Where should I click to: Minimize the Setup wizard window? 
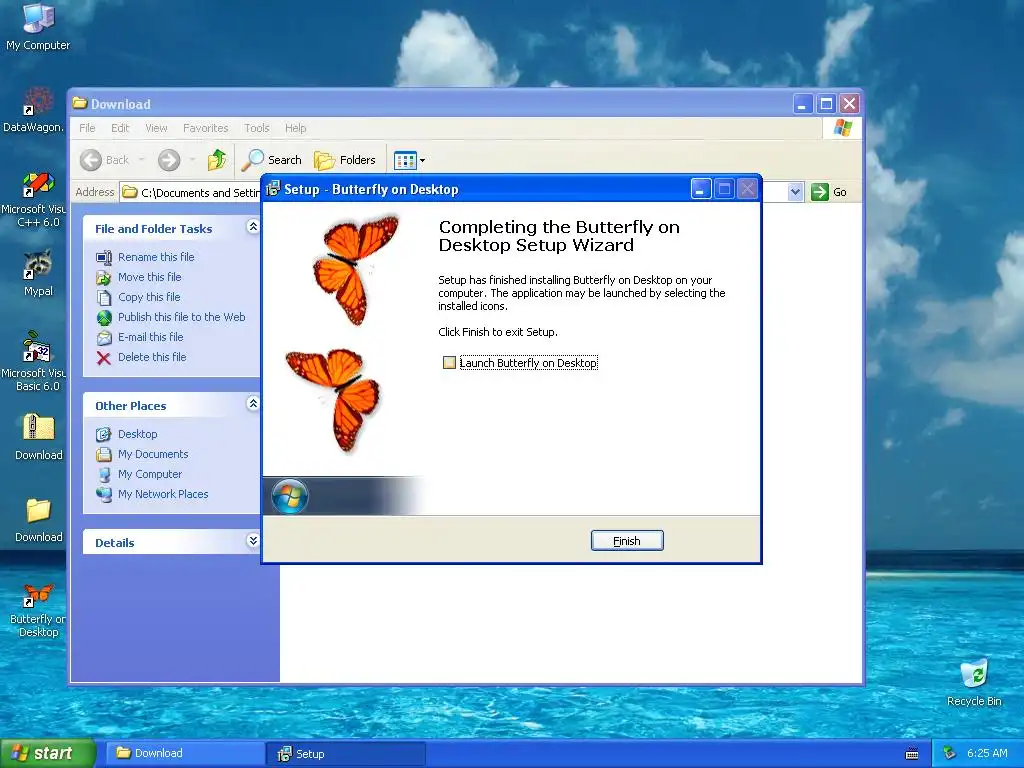(x=701, y=189)
